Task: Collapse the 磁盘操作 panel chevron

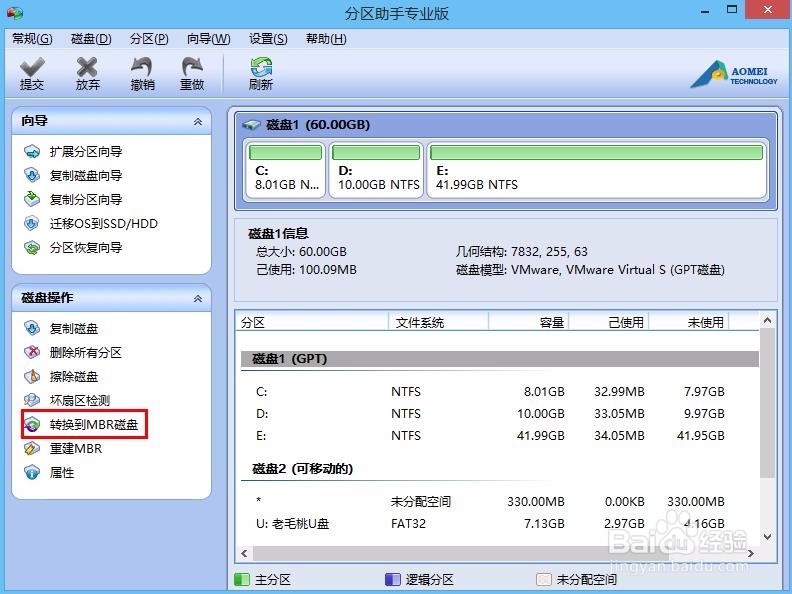Action: (x=198, y=299)
